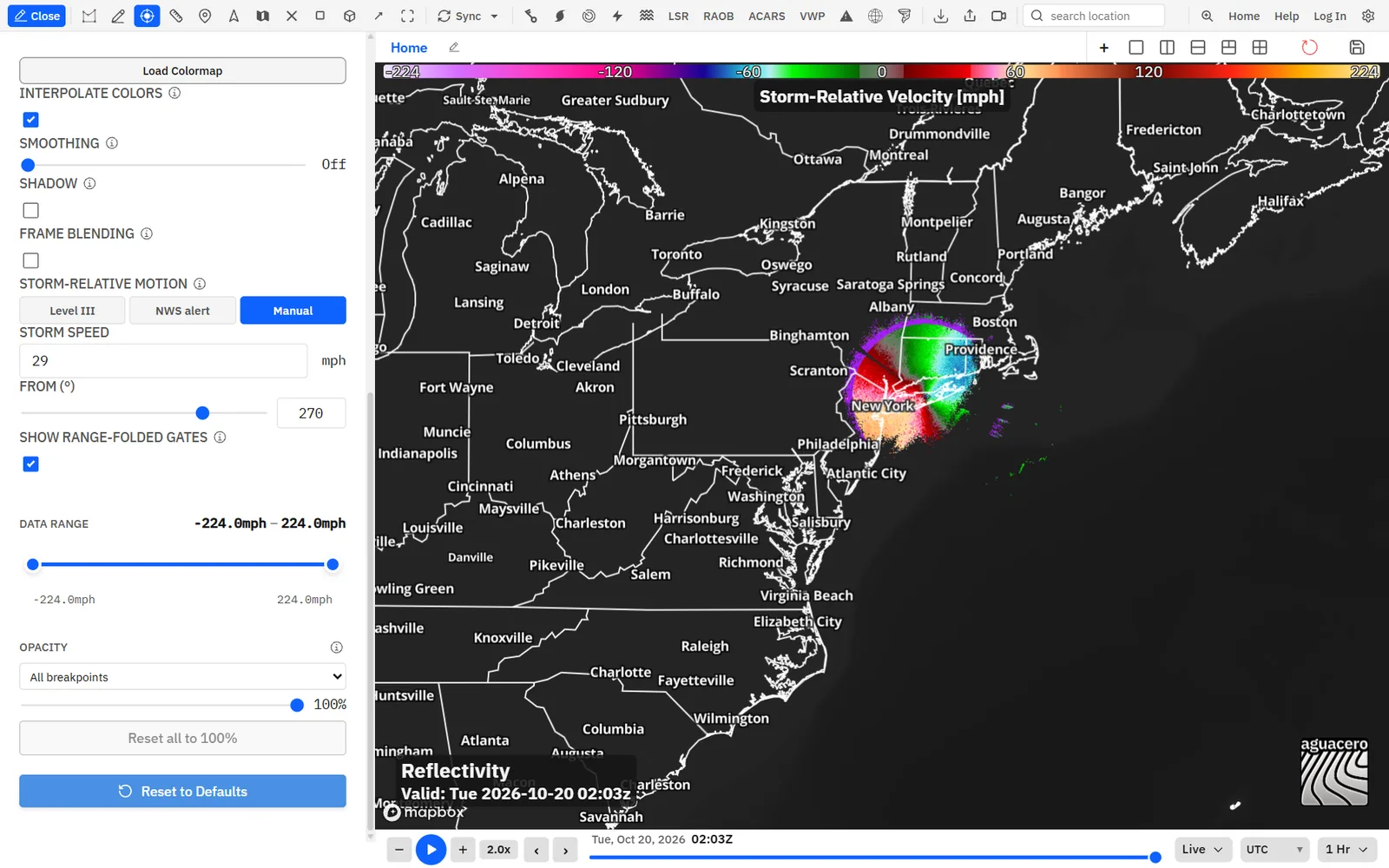The height and width of the screenshot is (868, 1389).
Task: Open the hurricane tropical icon
Action: pyautogui.click(x=560, y=16)
